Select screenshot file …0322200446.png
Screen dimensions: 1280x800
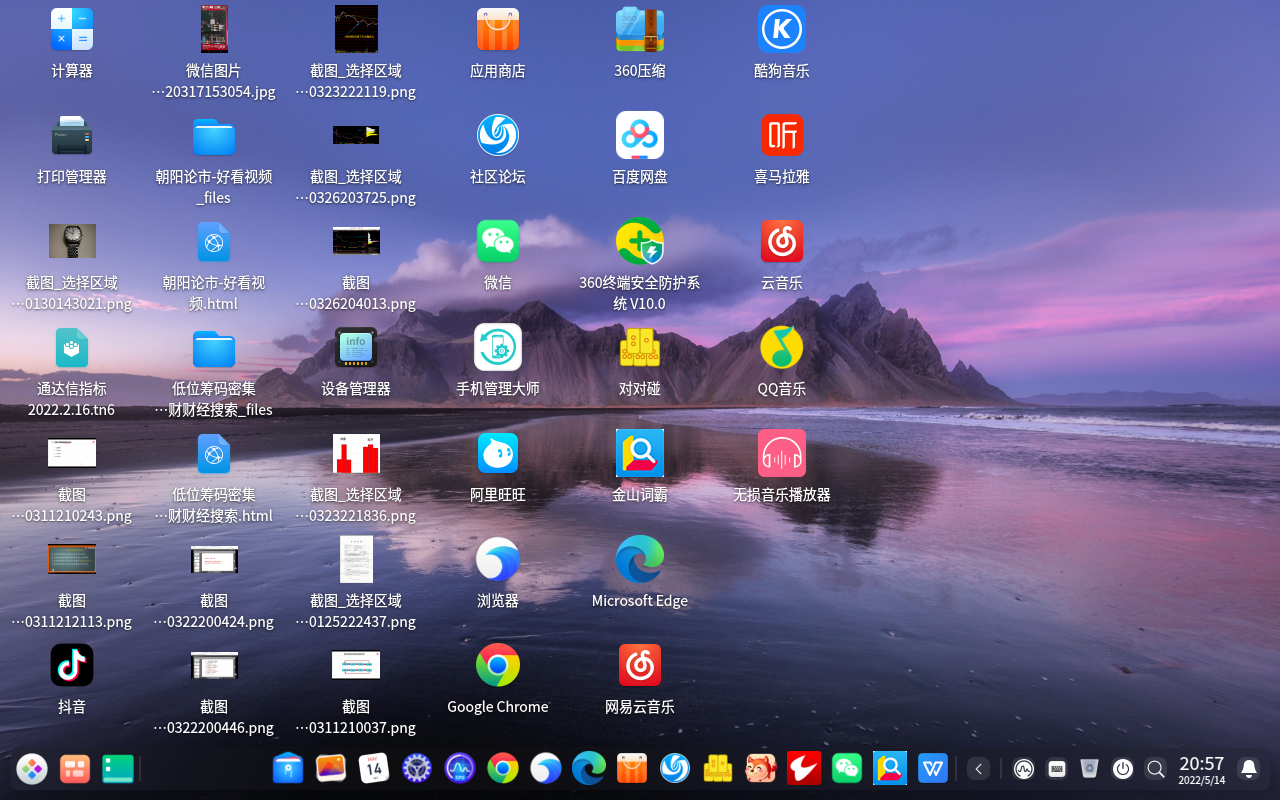(214, 665)
